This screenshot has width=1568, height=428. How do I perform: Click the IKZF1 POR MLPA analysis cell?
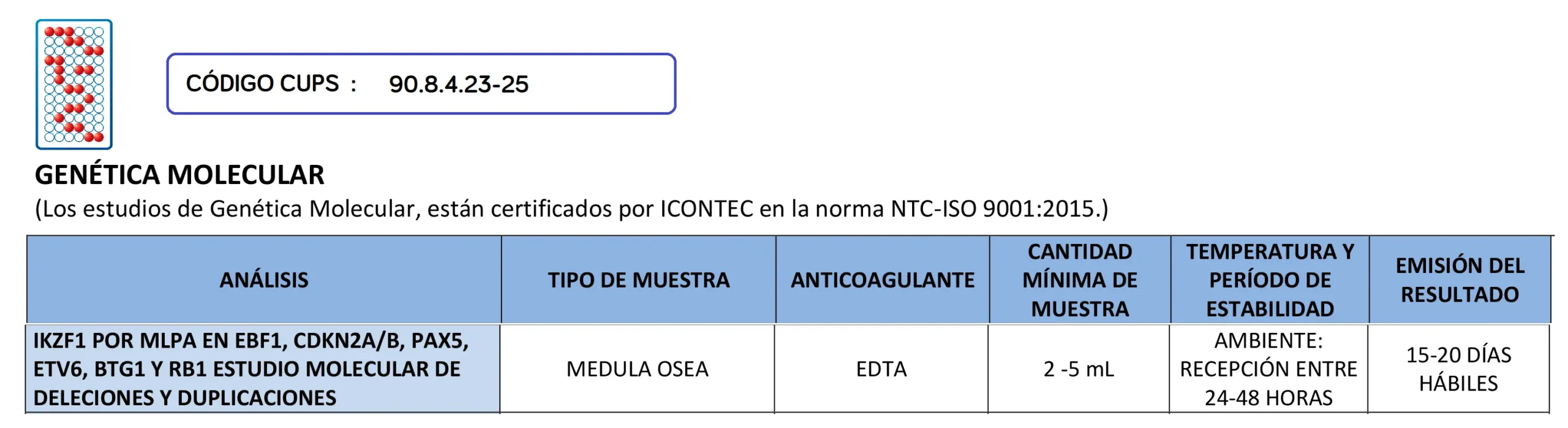251,369
